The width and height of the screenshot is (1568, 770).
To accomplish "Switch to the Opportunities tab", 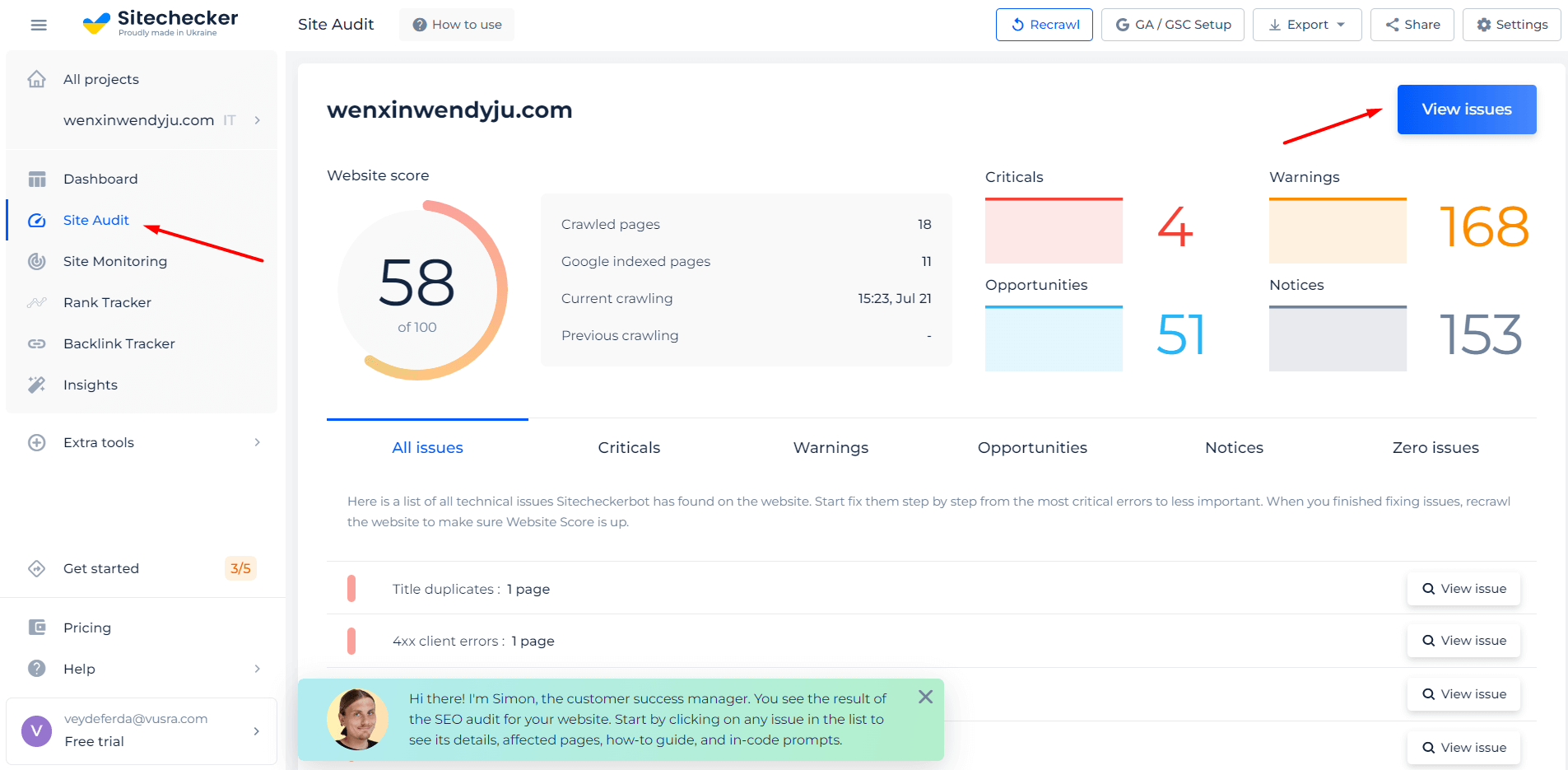I will (1032, 447).
